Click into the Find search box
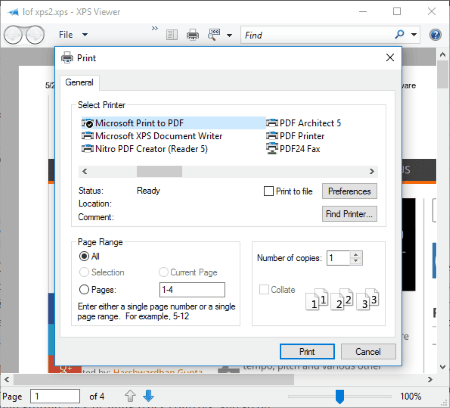Viewport: 450px width, 408px height. click(x=317, y=35)
